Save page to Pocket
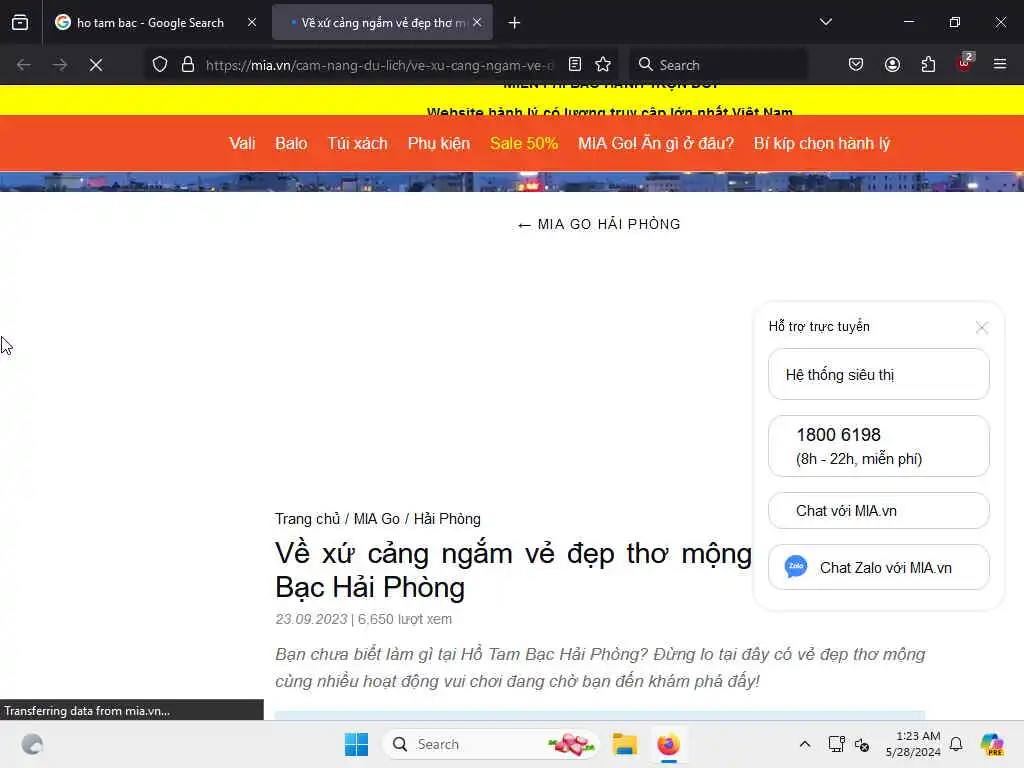Screen dimensions: 1024x768 point(856,65)
